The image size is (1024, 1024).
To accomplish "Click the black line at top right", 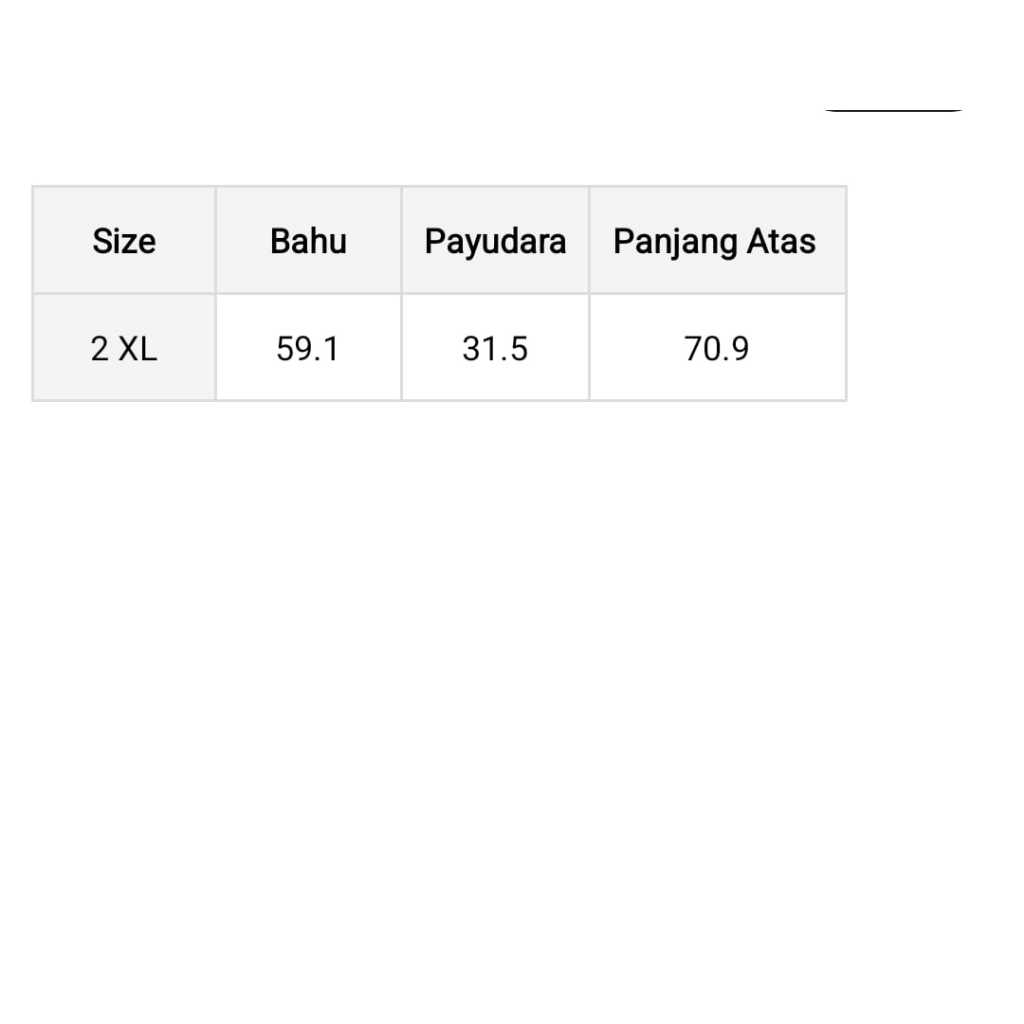I will point(893,109).
